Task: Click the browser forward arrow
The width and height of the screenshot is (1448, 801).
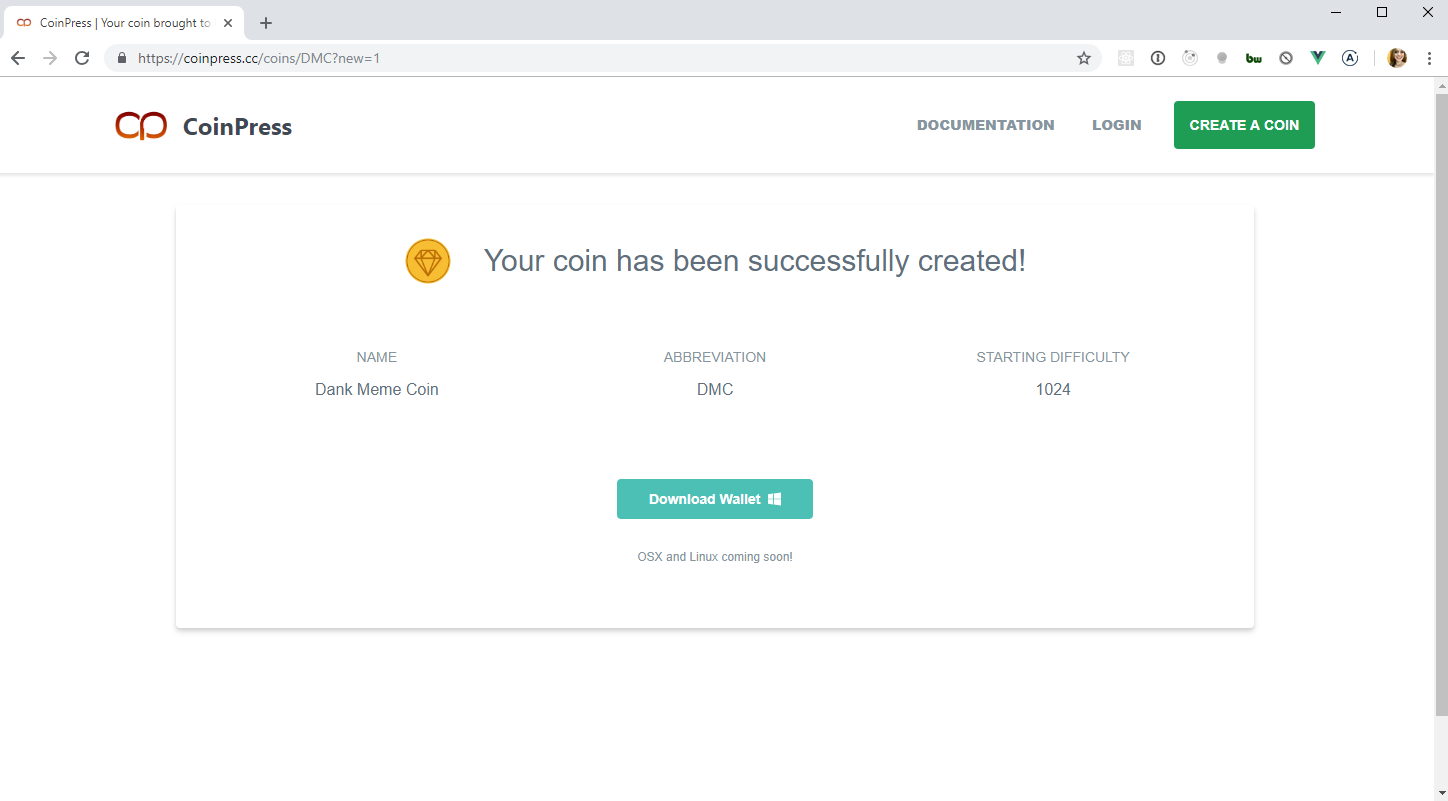Action: [50, 58]
